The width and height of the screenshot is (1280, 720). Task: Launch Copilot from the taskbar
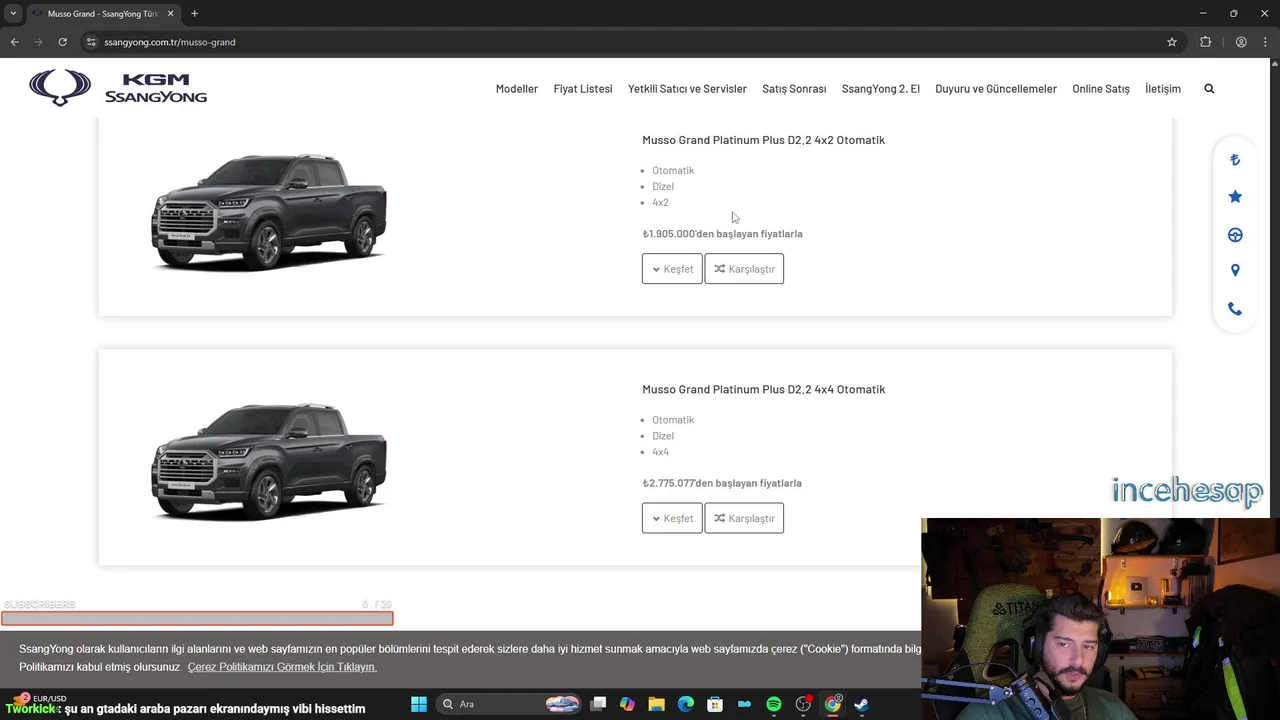coord(627,704)
